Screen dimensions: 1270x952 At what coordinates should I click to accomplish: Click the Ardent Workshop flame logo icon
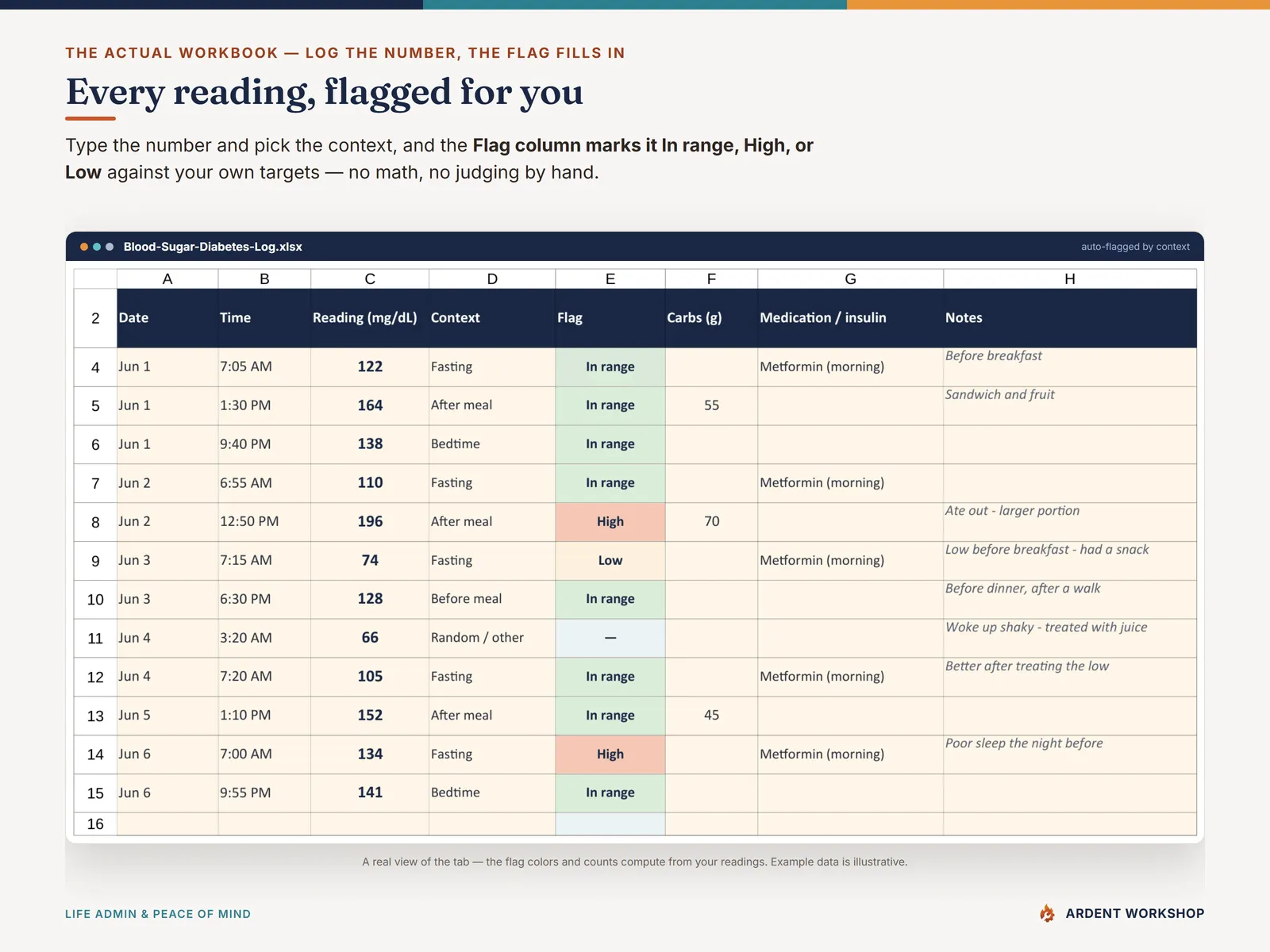(1047, 913)
